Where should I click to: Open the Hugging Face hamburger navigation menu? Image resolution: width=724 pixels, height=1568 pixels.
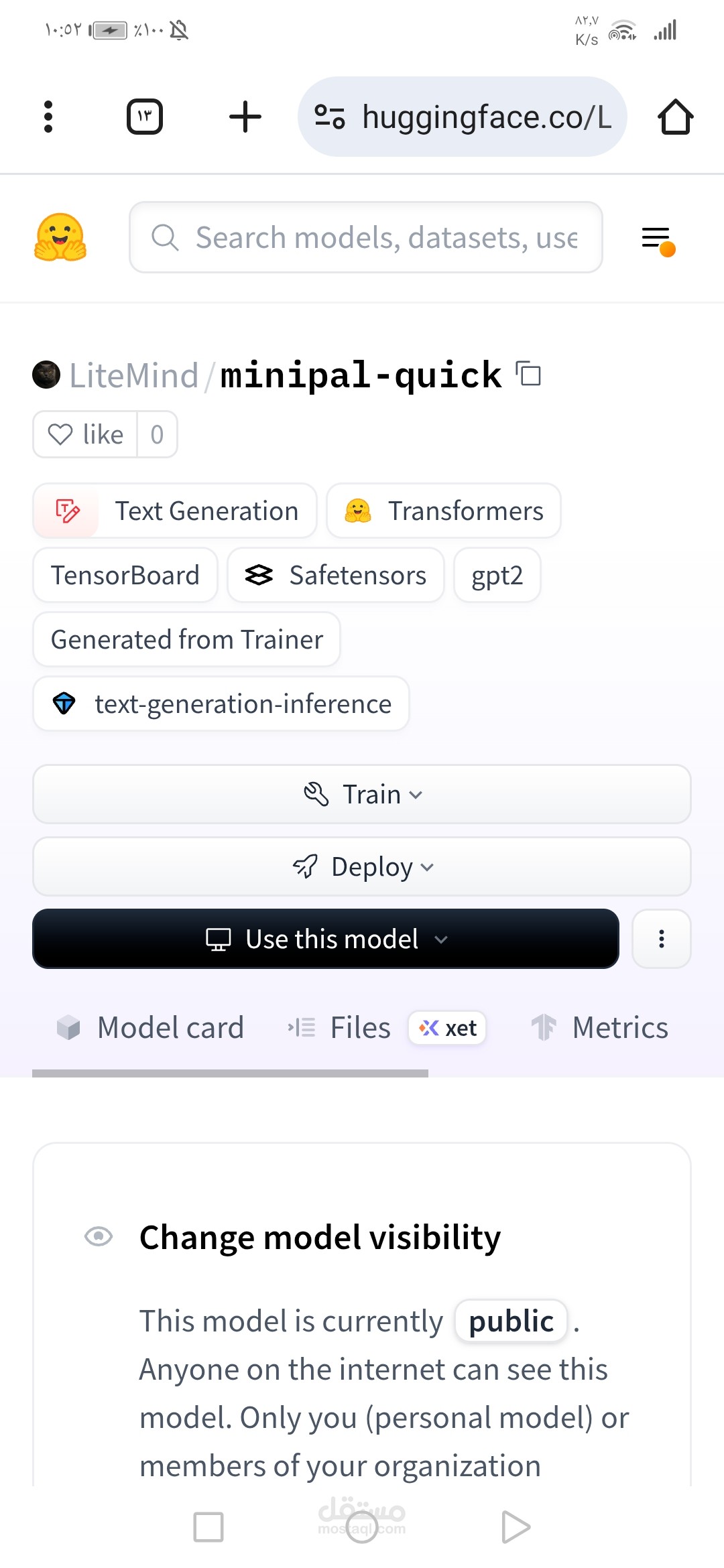pos(657,239)
